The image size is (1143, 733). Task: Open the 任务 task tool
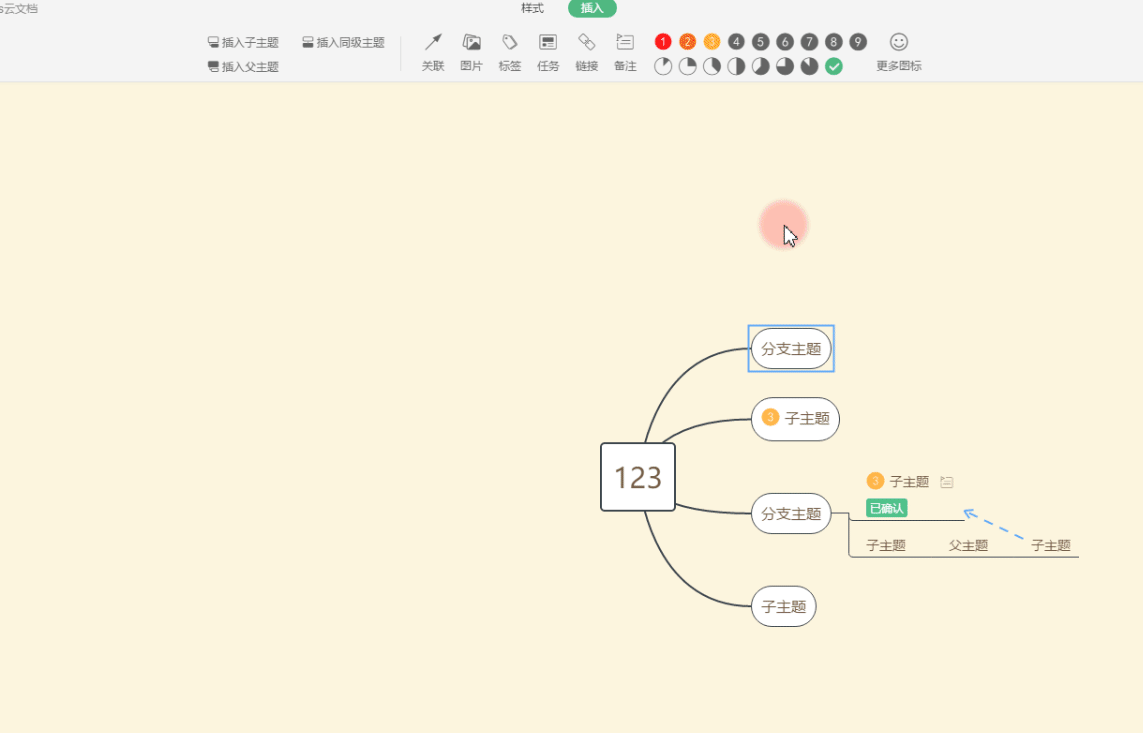point(547,52)
